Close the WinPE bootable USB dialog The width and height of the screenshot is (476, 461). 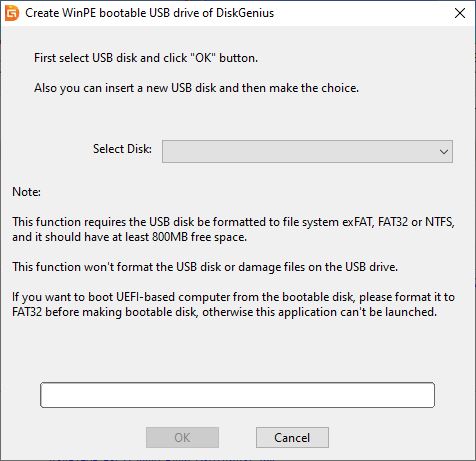point(460,13)
